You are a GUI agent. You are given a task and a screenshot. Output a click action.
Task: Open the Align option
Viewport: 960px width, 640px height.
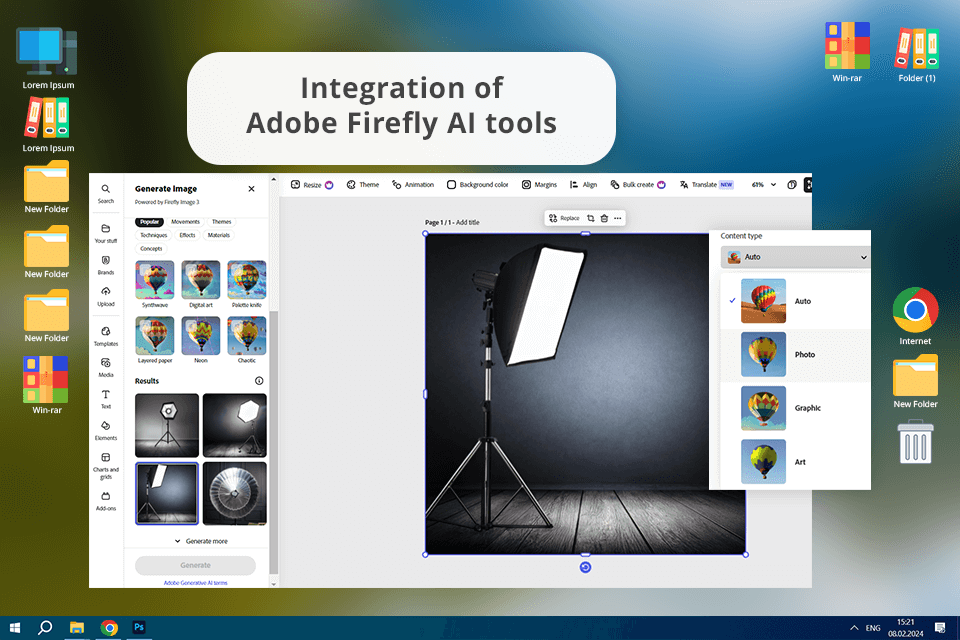(x=583, y=184)
